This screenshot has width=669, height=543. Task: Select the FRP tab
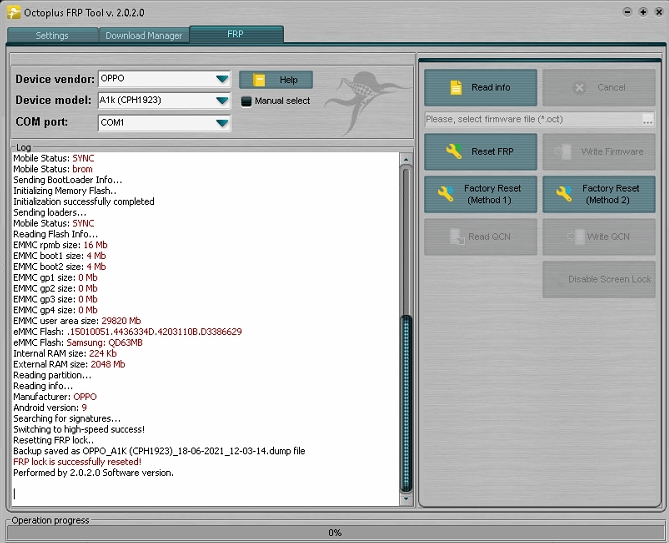pyautogui.click(x=236, y=34)
